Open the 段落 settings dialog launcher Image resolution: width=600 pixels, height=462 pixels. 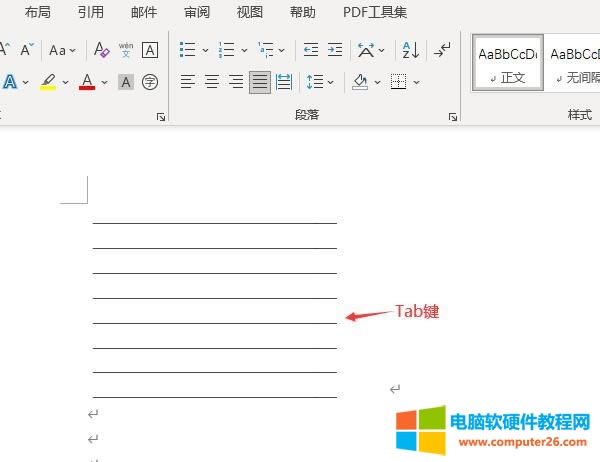coord(453,117)
